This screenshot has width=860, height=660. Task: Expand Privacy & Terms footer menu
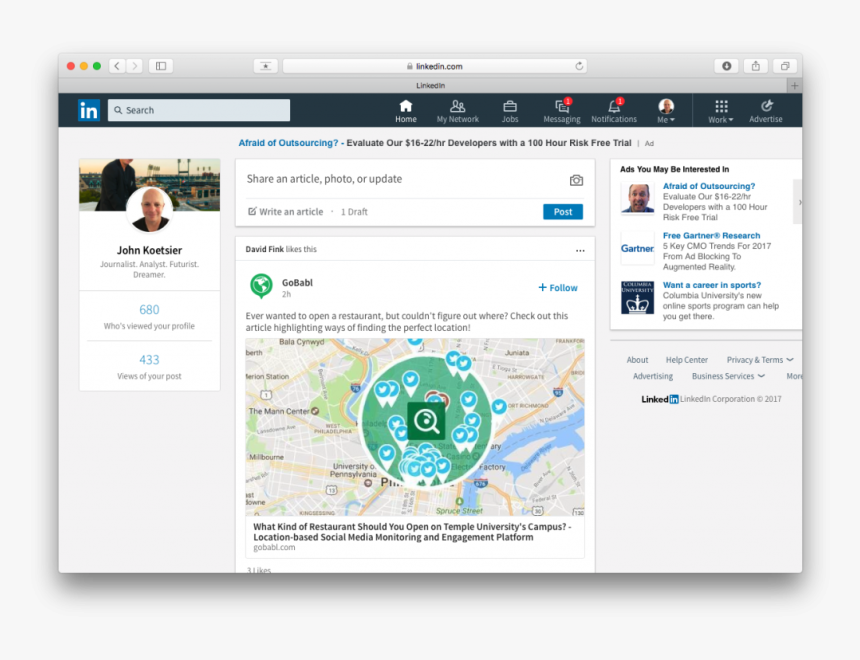point(760,360)
